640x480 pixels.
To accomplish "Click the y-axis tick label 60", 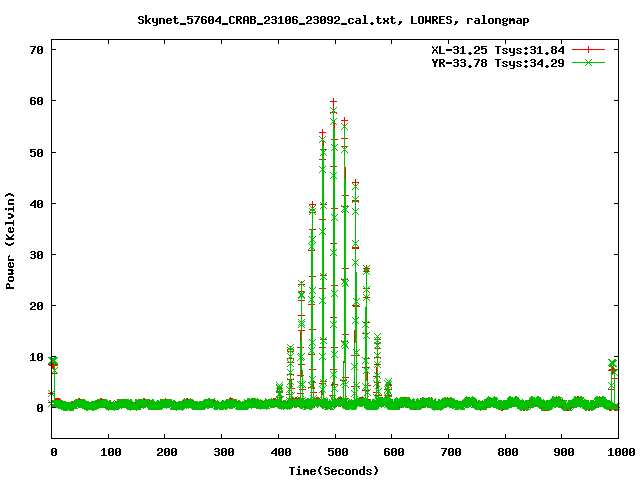I will pos(36,101).
